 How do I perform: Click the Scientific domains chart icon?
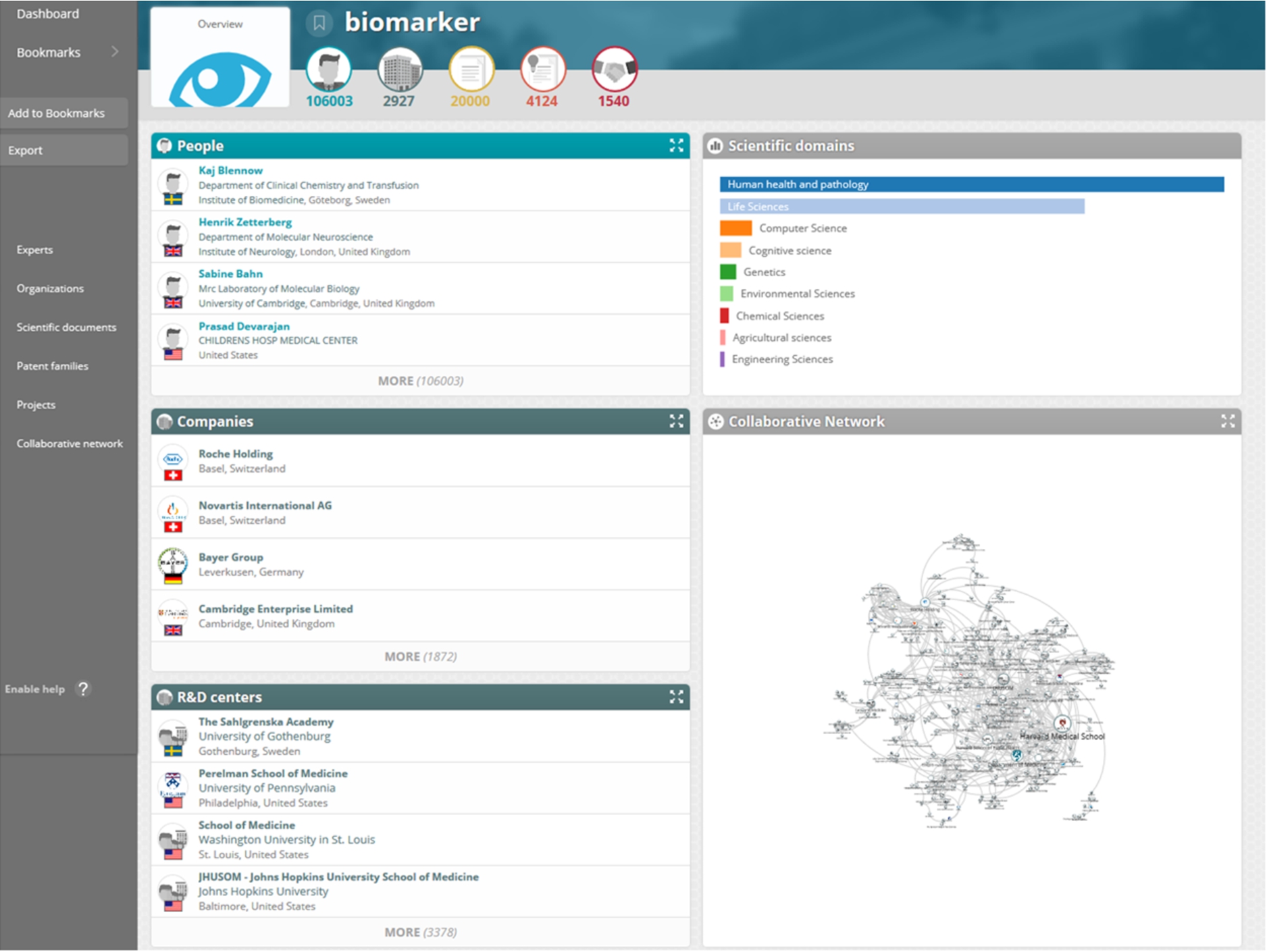(715, 146)
